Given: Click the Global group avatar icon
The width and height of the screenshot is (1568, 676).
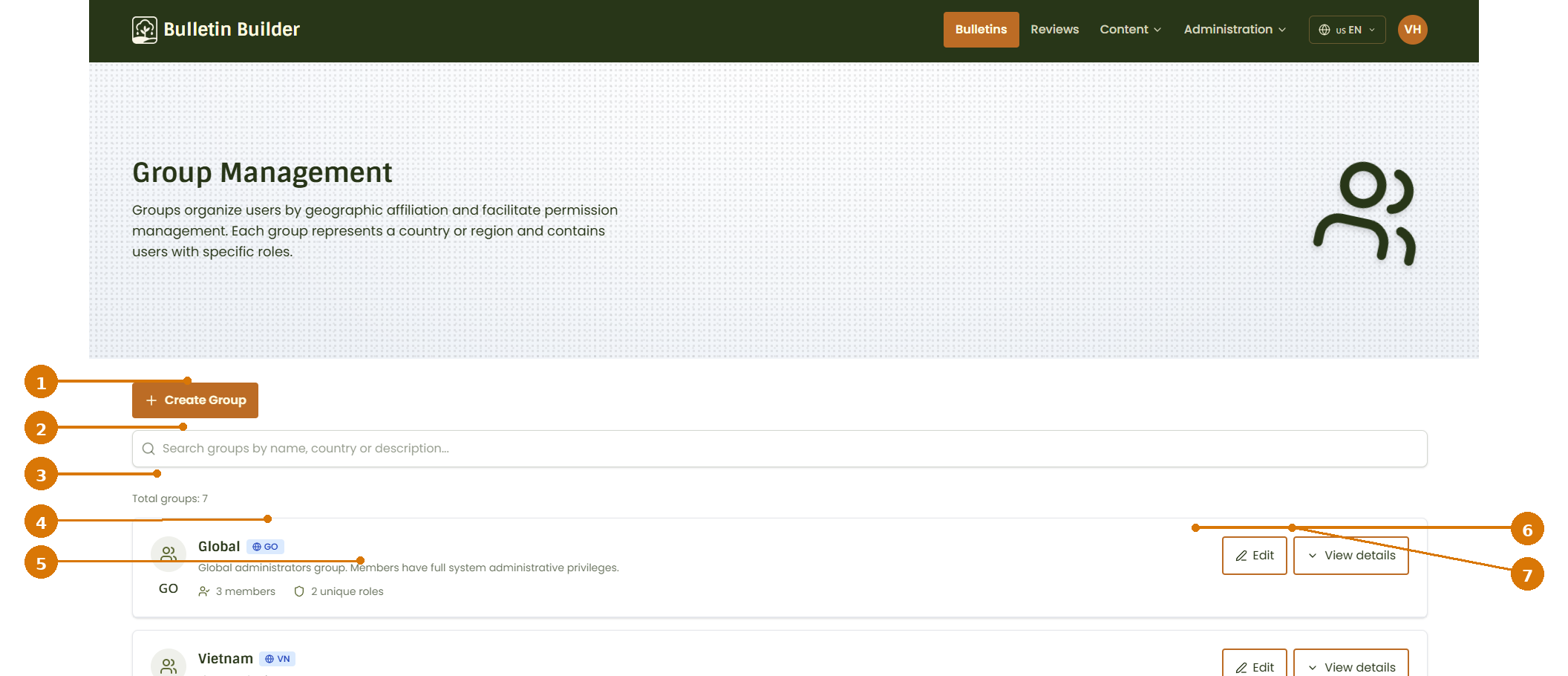Looking at the screenshot, I should point(169,554).
